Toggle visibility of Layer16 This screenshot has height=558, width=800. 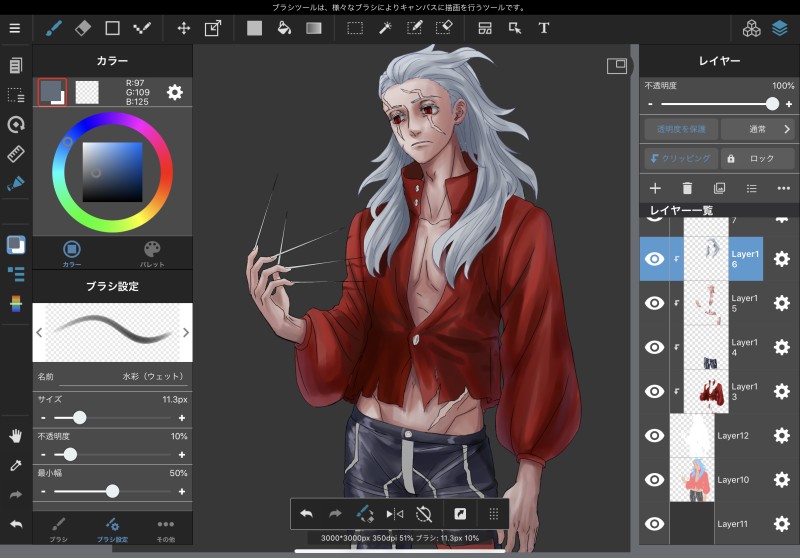(655, 259)
